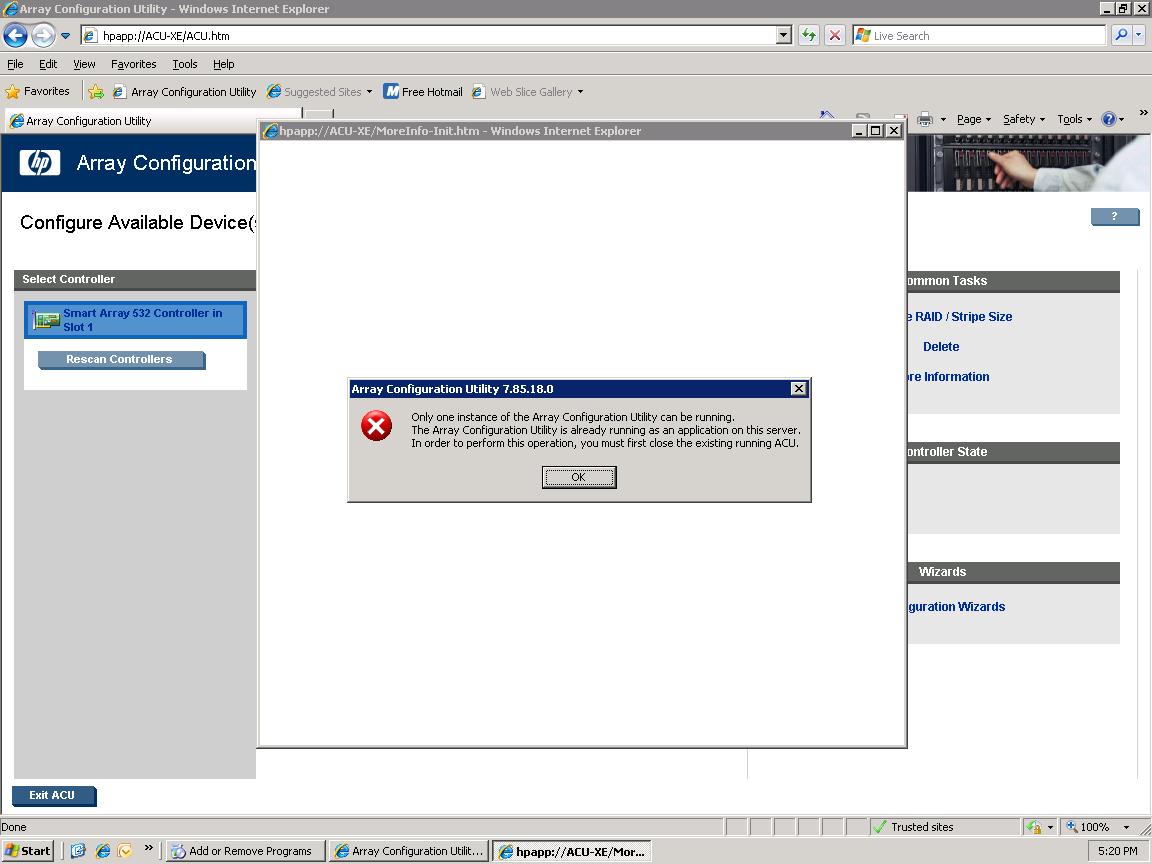
Task: Open the Page command bar menu
Action: [x=973, y=119]
